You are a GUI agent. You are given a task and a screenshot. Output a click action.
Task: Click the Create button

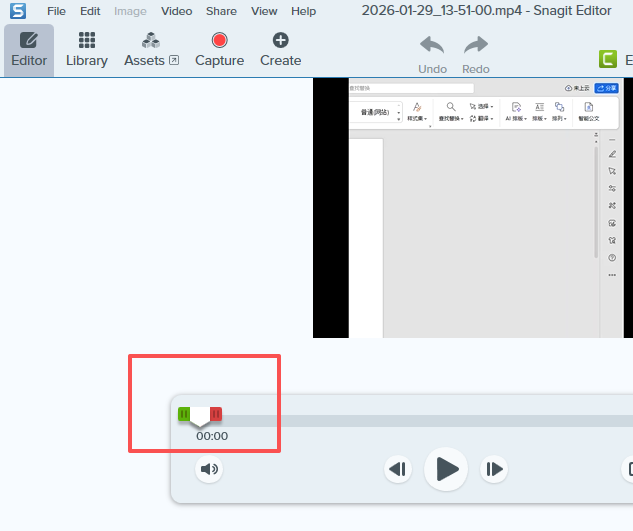[280, 49]
